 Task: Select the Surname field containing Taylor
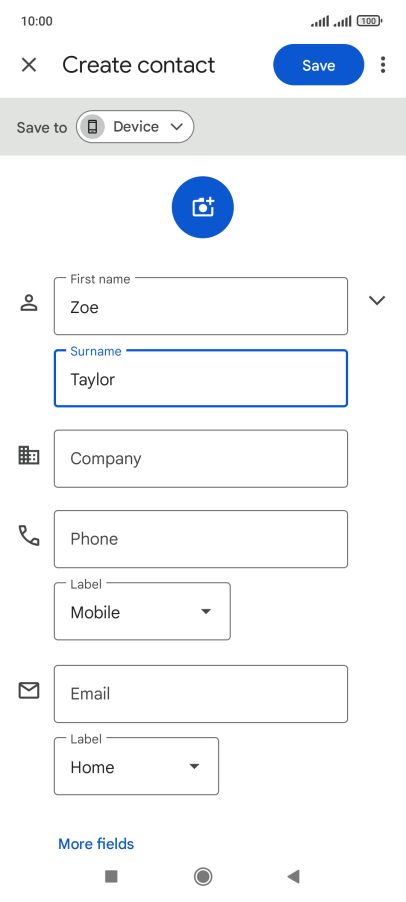click(201, 379)
